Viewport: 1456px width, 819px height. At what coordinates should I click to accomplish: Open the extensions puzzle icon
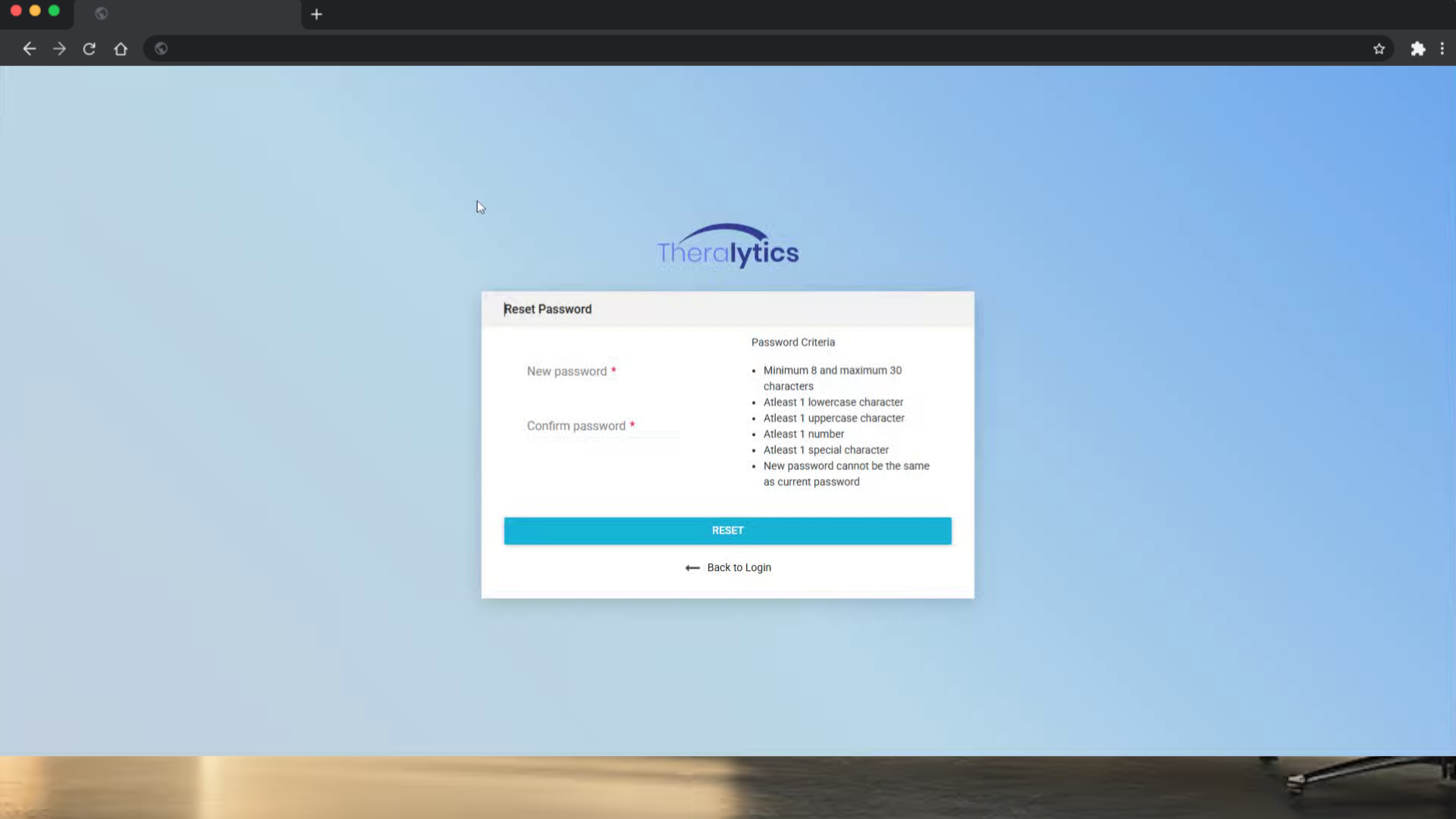coord(1417,49)
